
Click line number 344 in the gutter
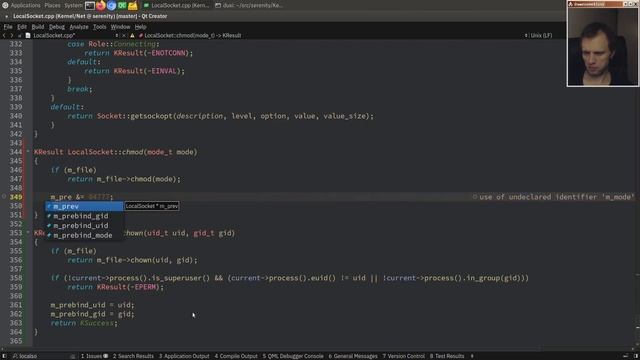pos(16,152)
